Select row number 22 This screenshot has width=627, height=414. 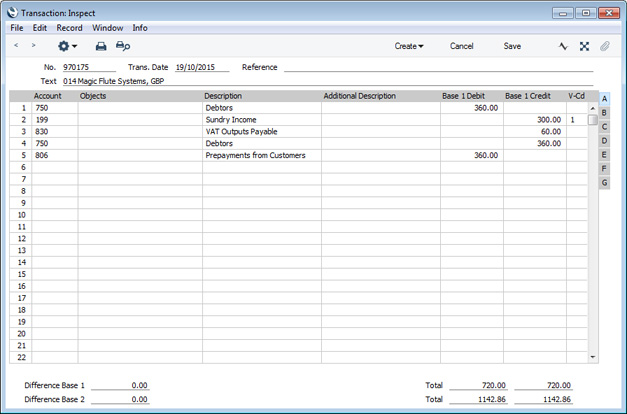pyautogui.click(x=21, y=357)
